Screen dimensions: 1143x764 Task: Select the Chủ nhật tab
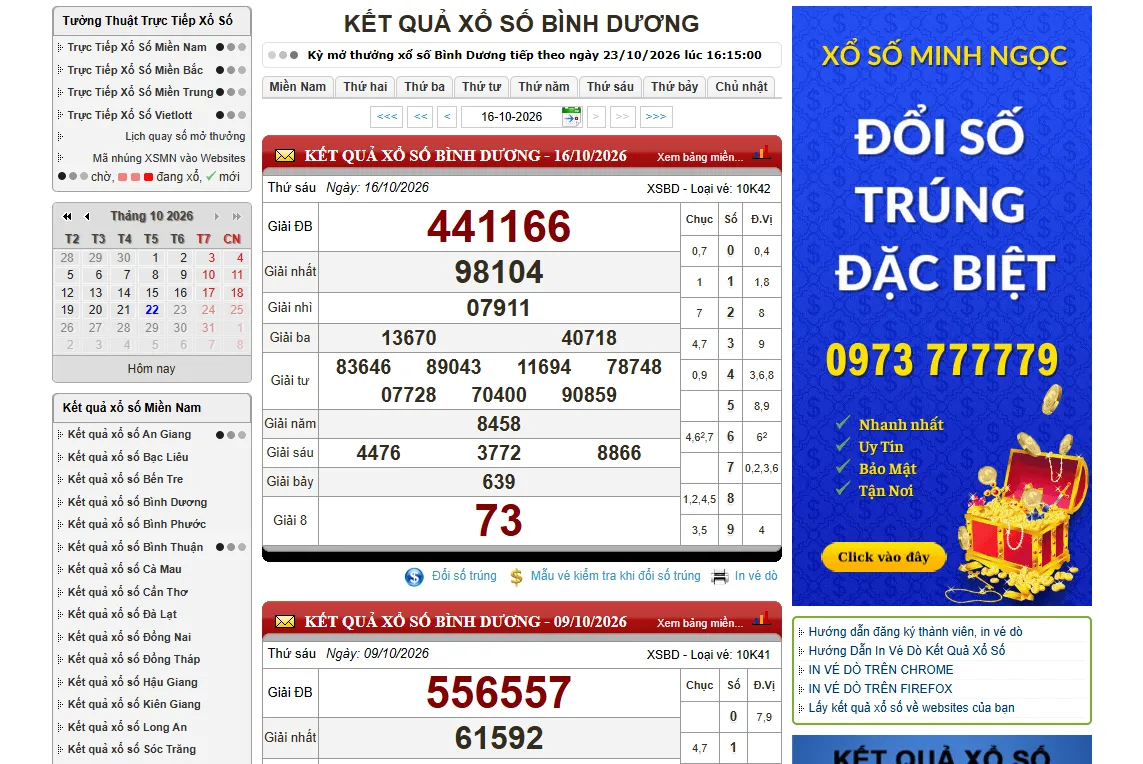(x=741, y=87)
